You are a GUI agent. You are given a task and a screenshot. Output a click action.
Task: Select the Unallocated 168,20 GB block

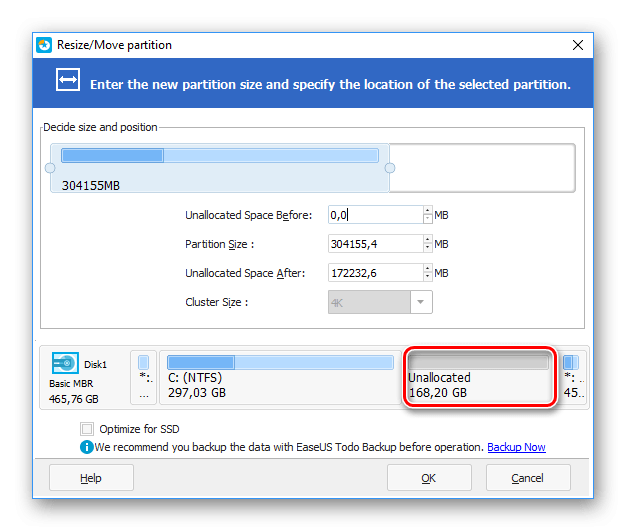[x=478, y=377]
